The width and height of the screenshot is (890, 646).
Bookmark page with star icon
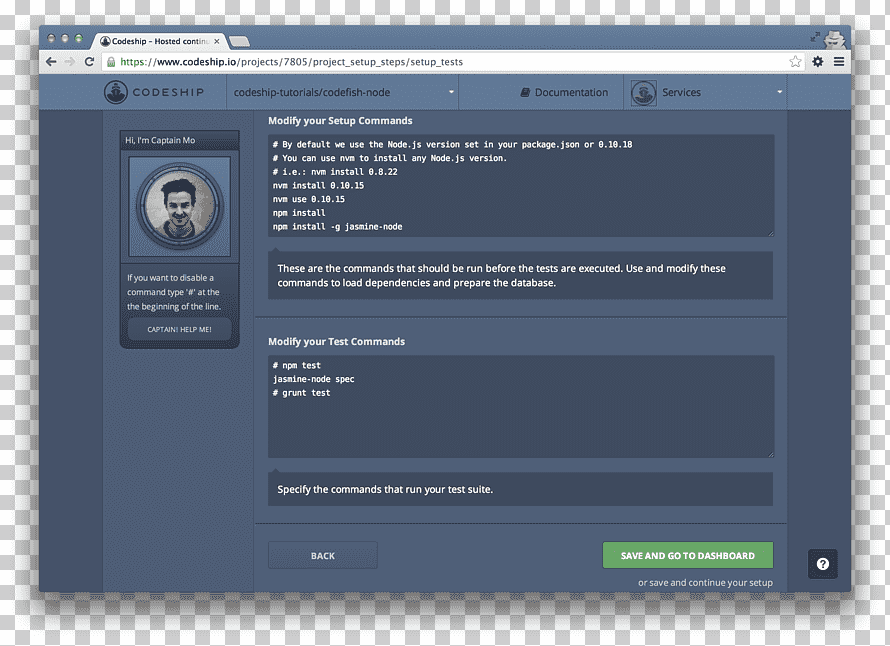[x=795, y=61]
